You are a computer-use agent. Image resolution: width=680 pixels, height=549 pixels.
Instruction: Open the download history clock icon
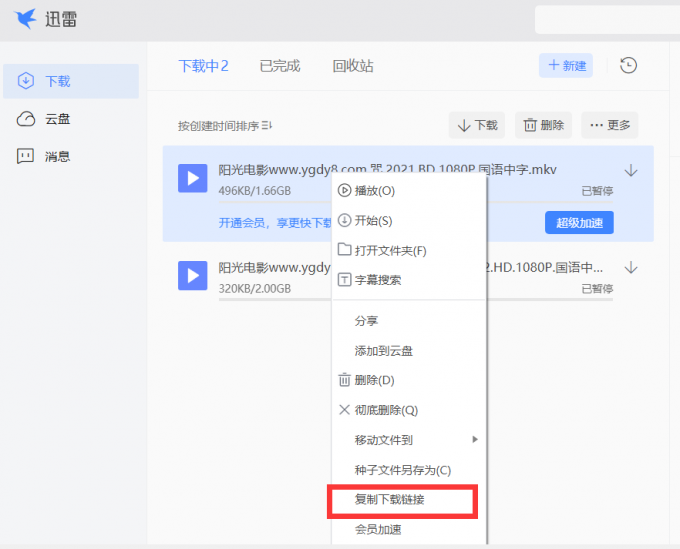tap(628, 65)
